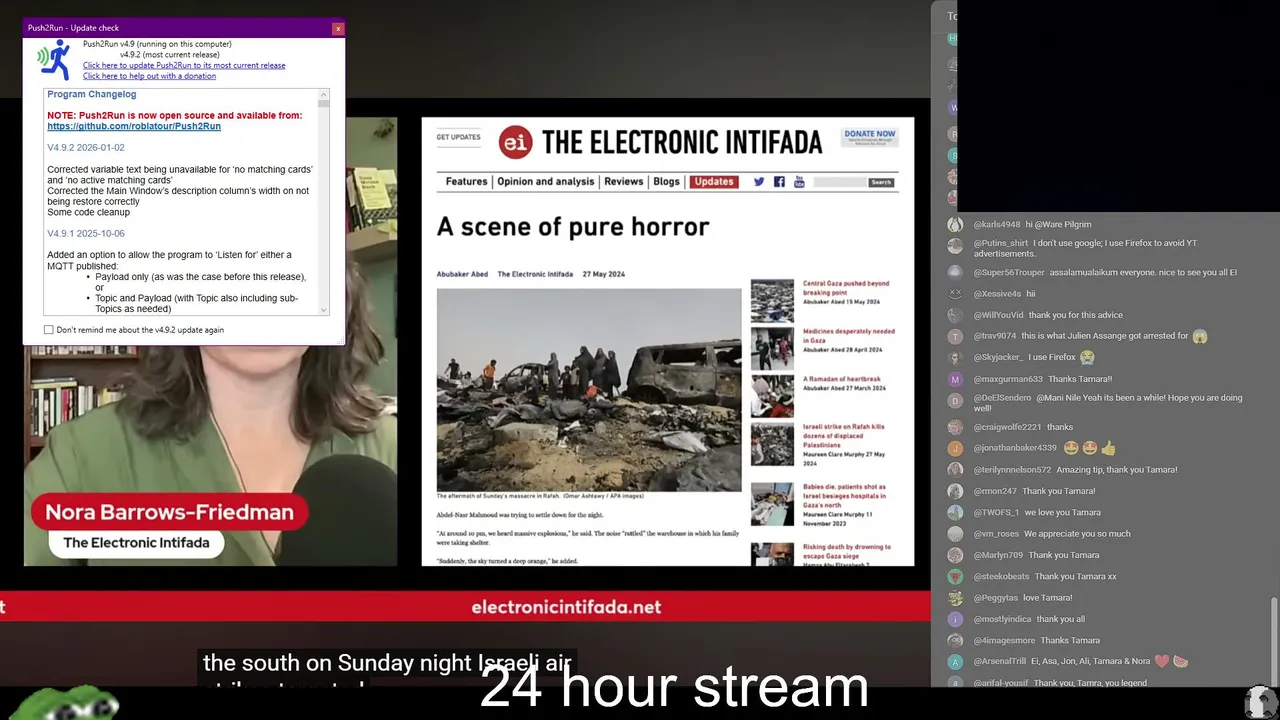Open 'Israel strike on Rafah kills dozens' link
This screenshot has height=720, width=1280.
click(844, 436)
